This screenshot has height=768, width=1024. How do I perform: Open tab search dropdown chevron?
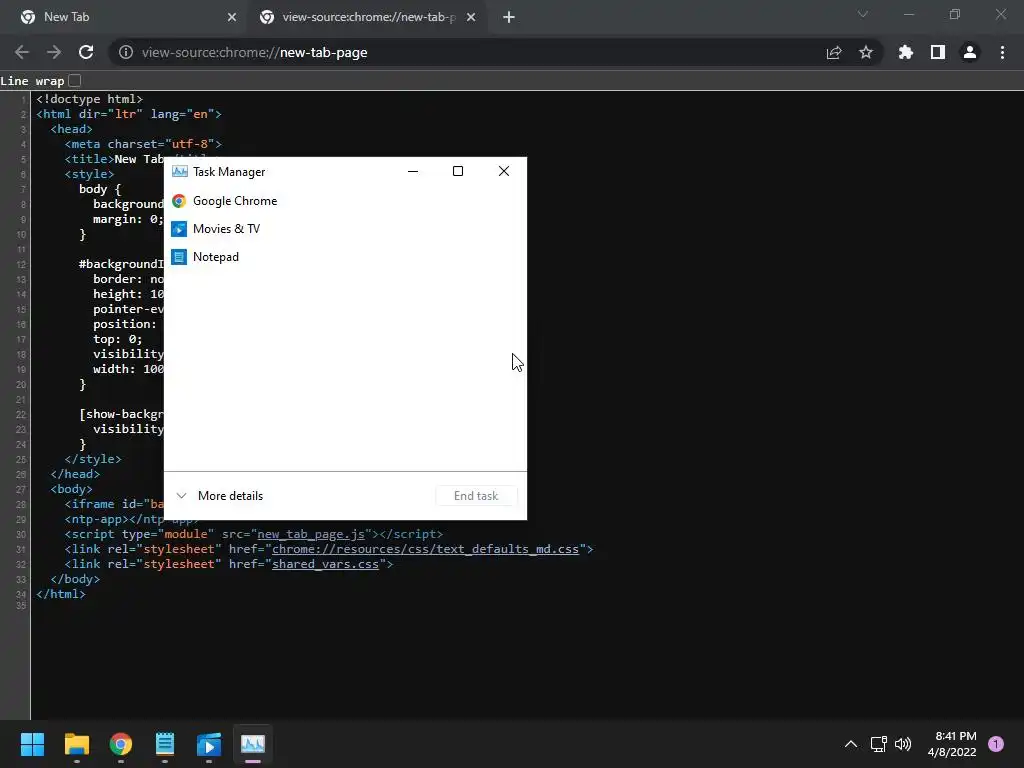pos(863,14)
